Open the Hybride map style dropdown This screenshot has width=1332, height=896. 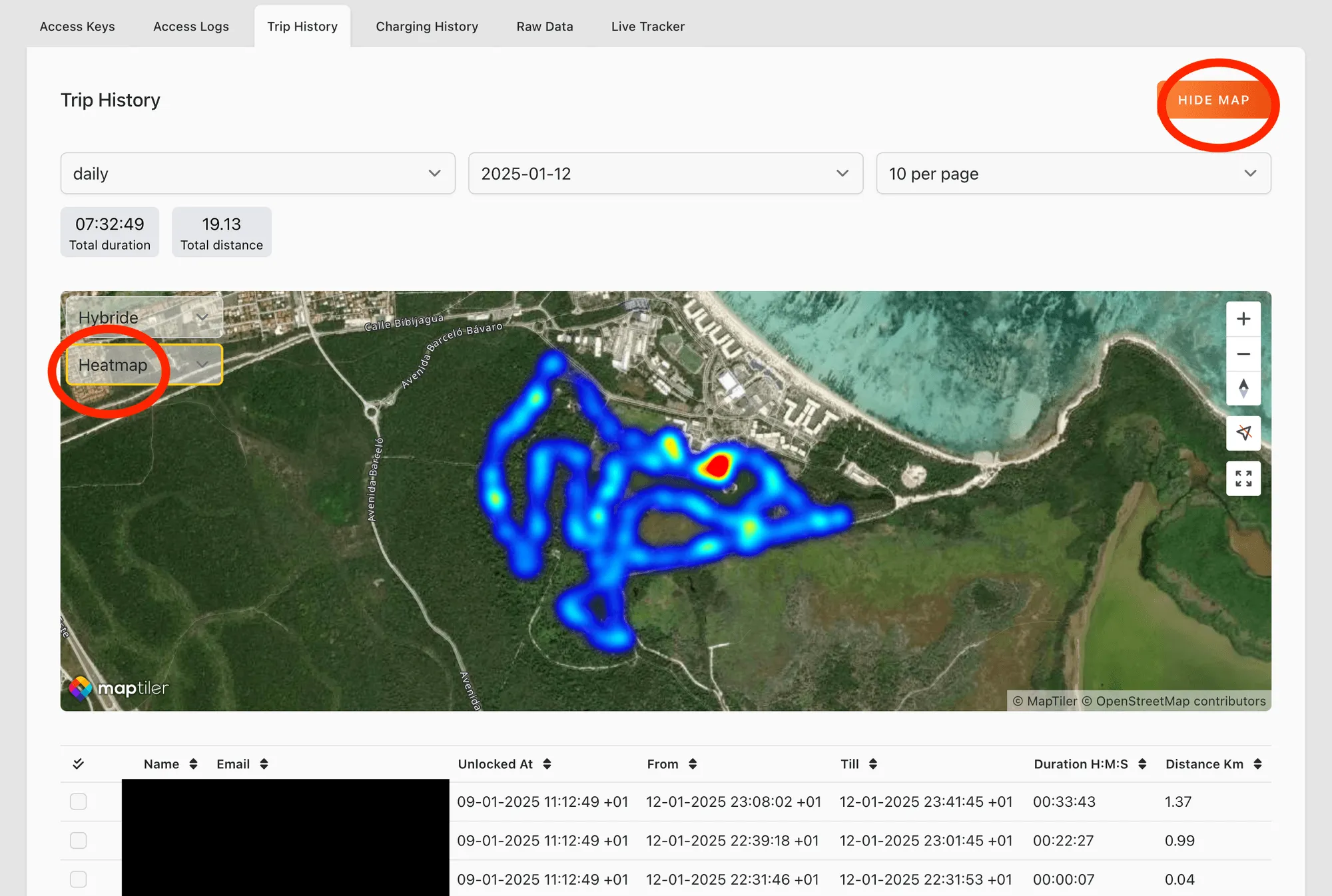[x=144, y=318]
